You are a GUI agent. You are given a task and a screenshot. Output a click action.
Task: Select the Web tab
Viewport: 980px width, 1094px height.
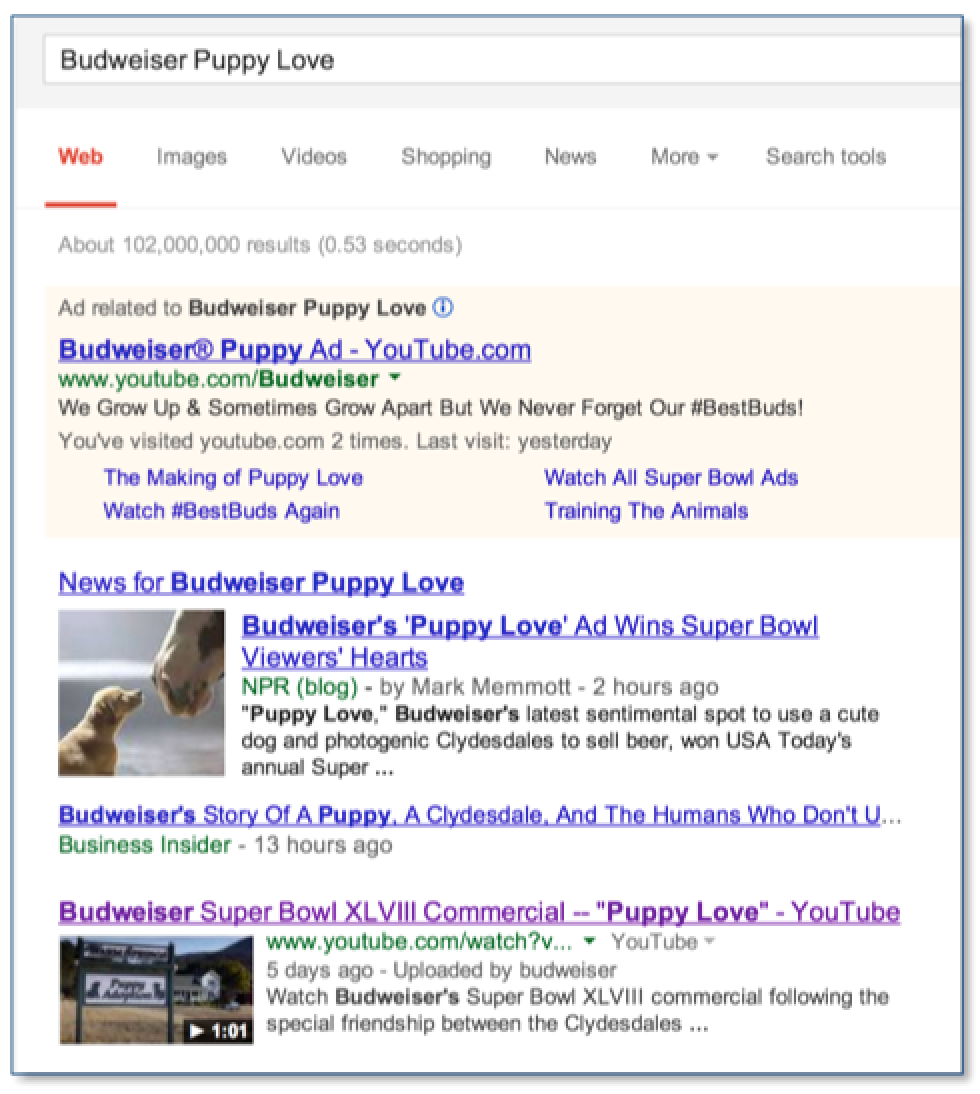point(80,157)
